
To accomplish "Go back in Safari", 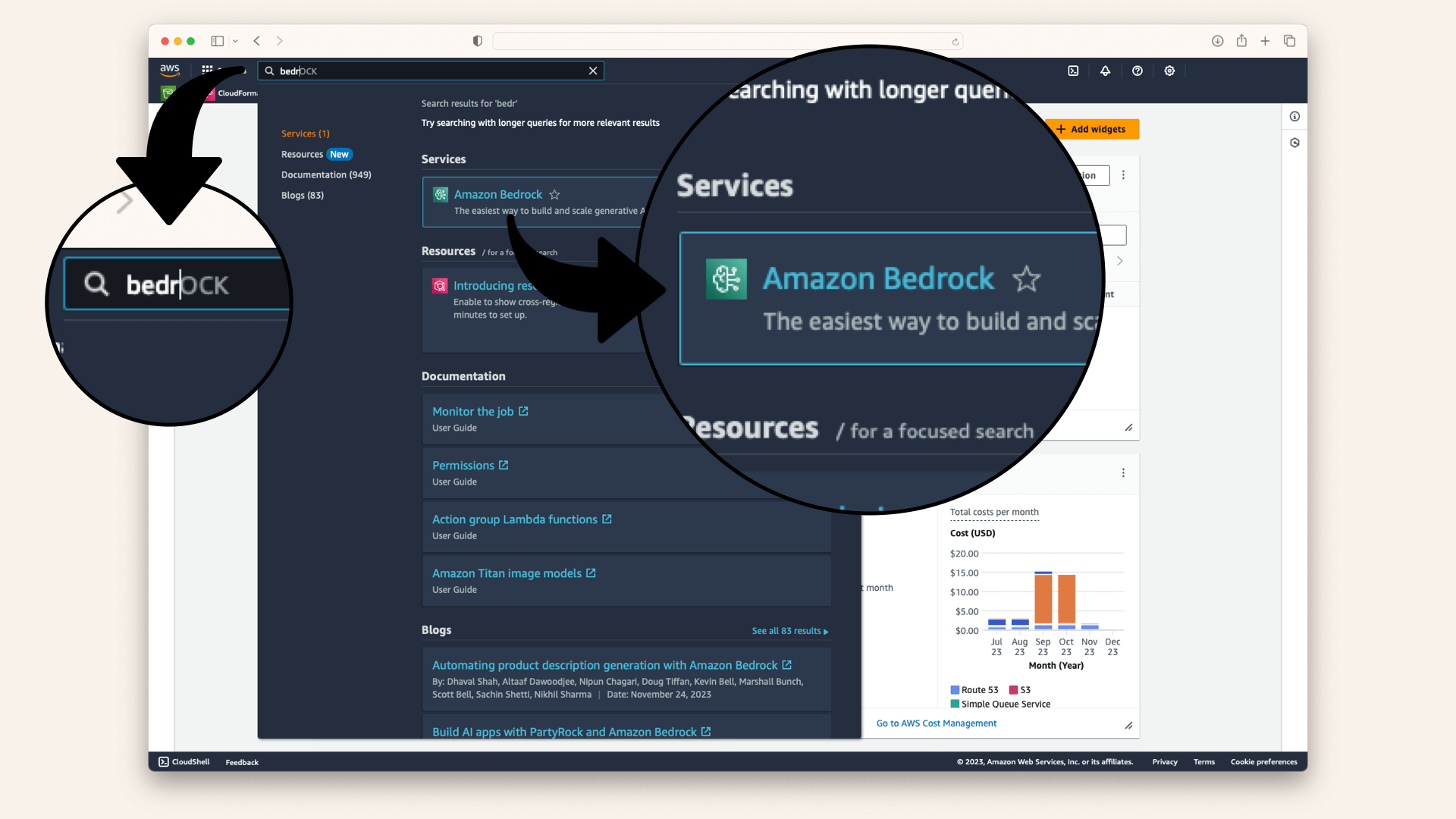I will (257, 41).
